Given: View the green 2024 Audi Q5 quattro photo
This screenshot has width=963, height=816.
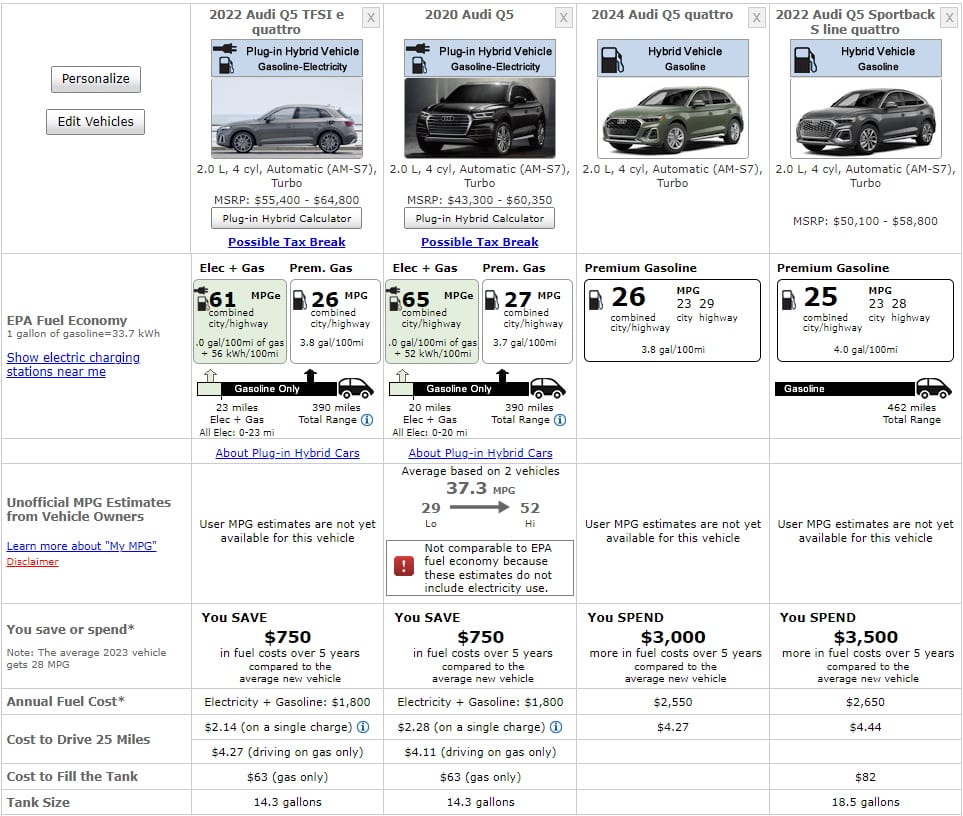Looking at the screenshot, I should [x=673, y=118].
